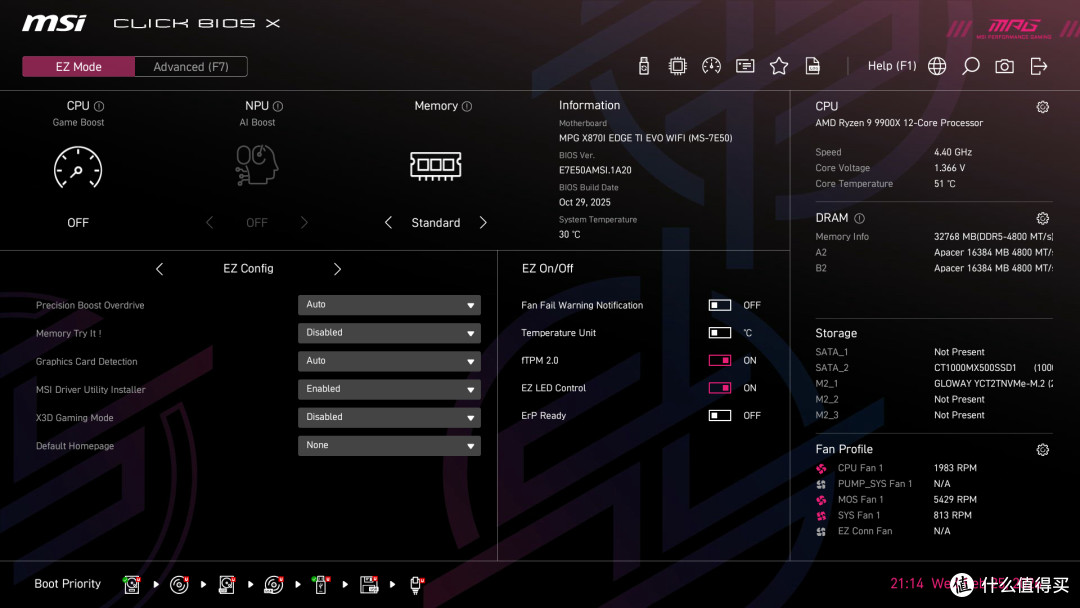Screen dimensions: 1080x608
Task: Change language with the globe icon
Action: tap(937, 66)
